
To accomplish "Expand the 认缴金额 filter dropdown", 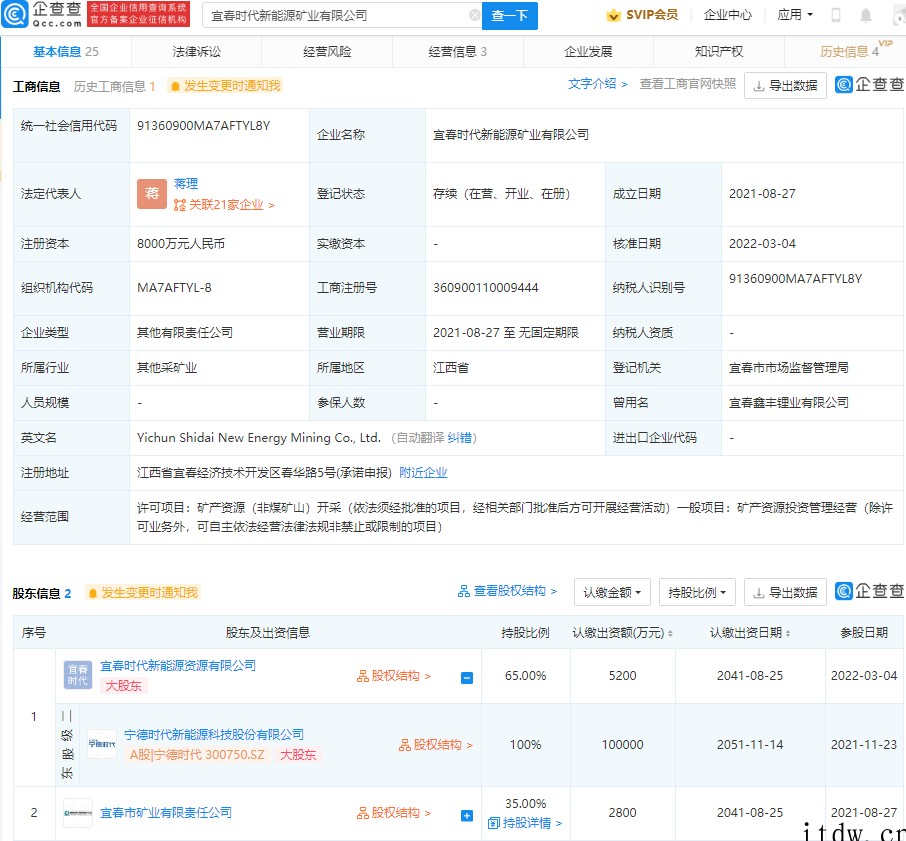I will [612, 592].
